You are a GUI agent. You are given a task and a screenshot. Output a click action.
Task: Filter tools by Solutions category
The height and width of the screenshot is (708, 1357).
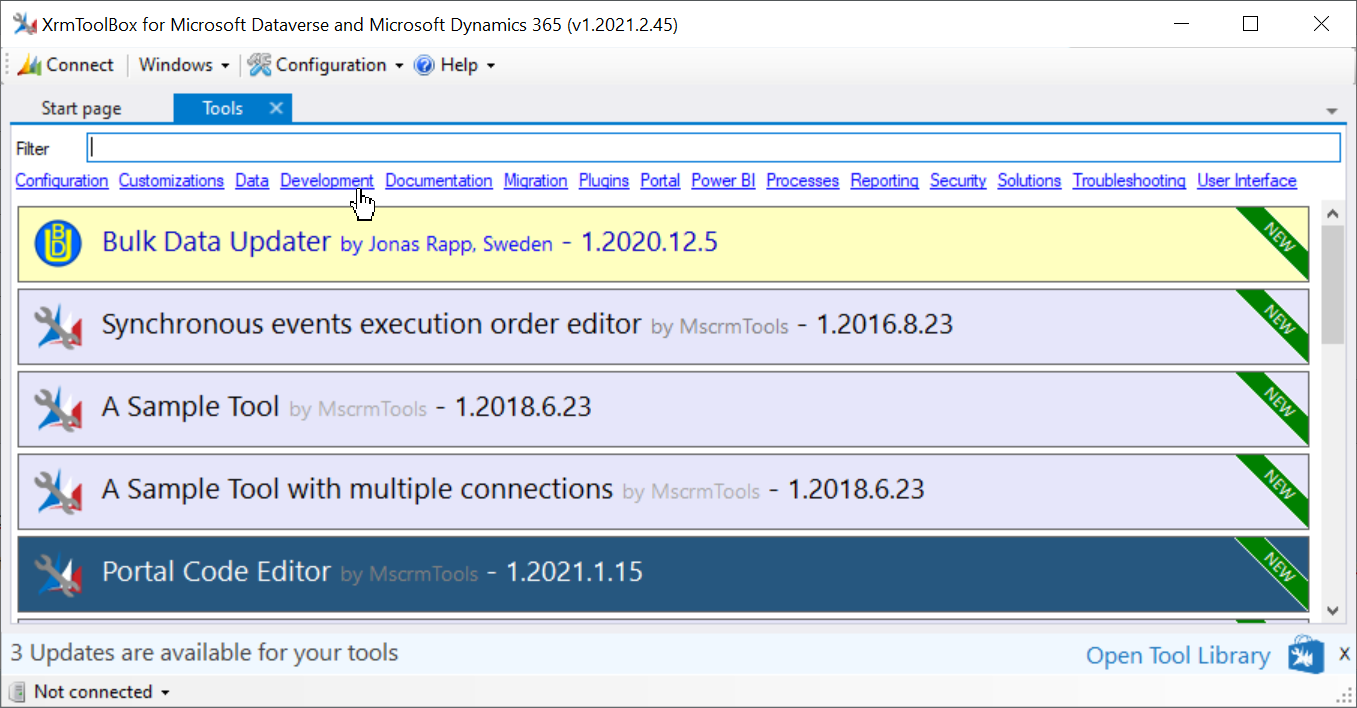pos(1029,181)
